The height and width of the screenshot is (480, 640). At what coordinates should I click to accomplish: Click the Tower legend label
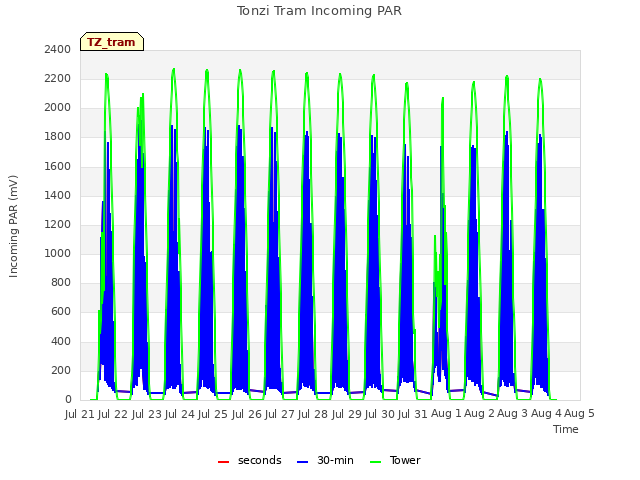pos(405,460)
